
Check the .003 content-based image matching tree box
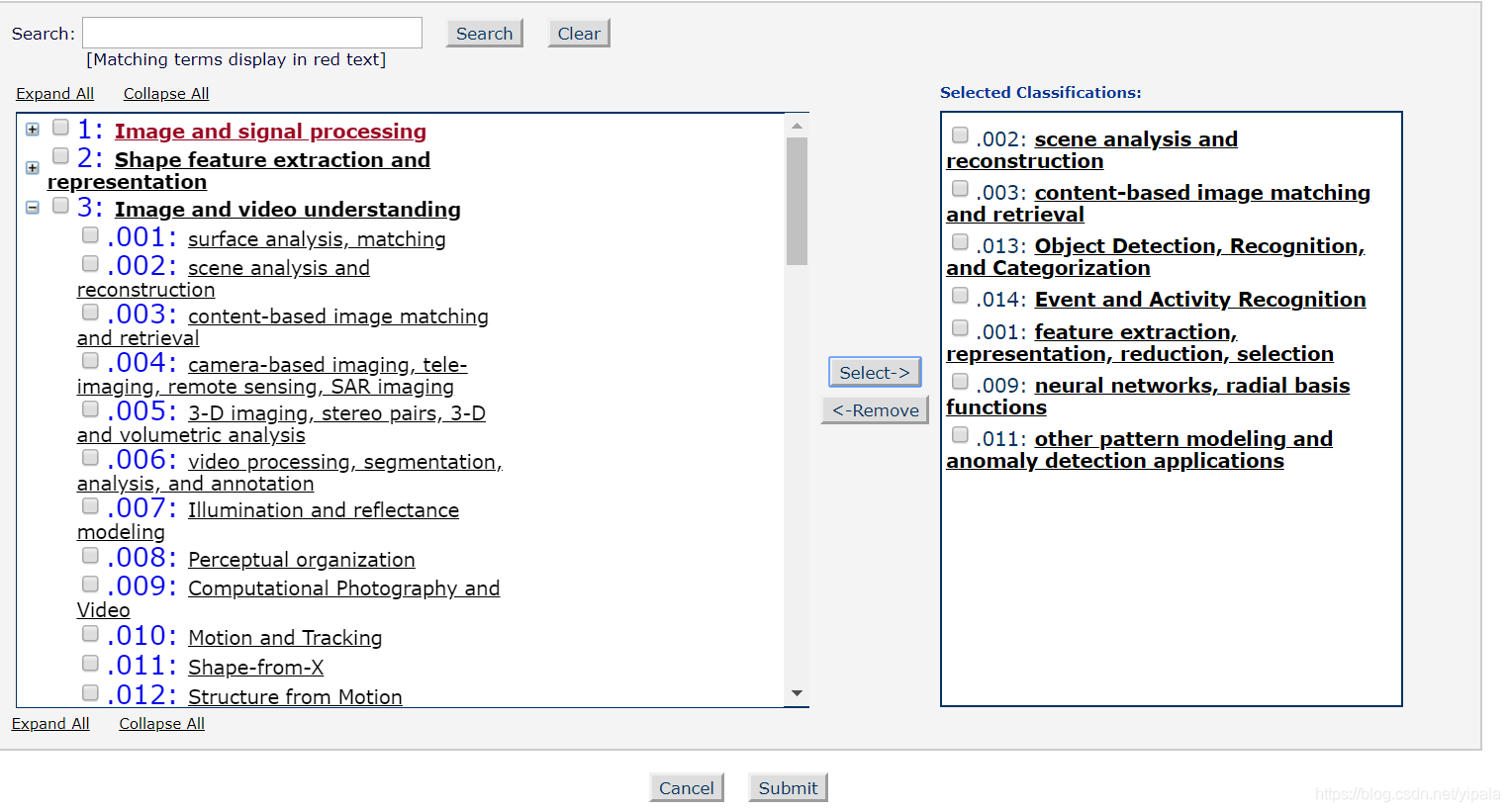[x=90, y=312]
